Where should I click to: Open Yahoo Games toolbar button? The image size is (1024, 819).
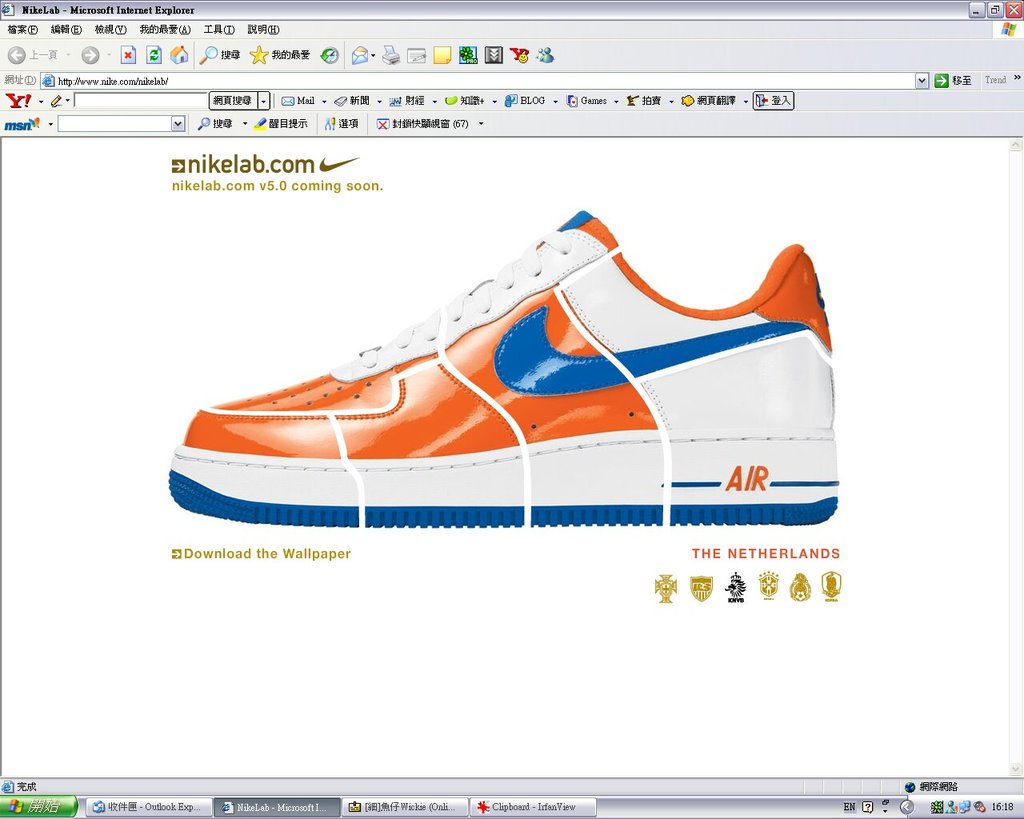pos(587,101)
